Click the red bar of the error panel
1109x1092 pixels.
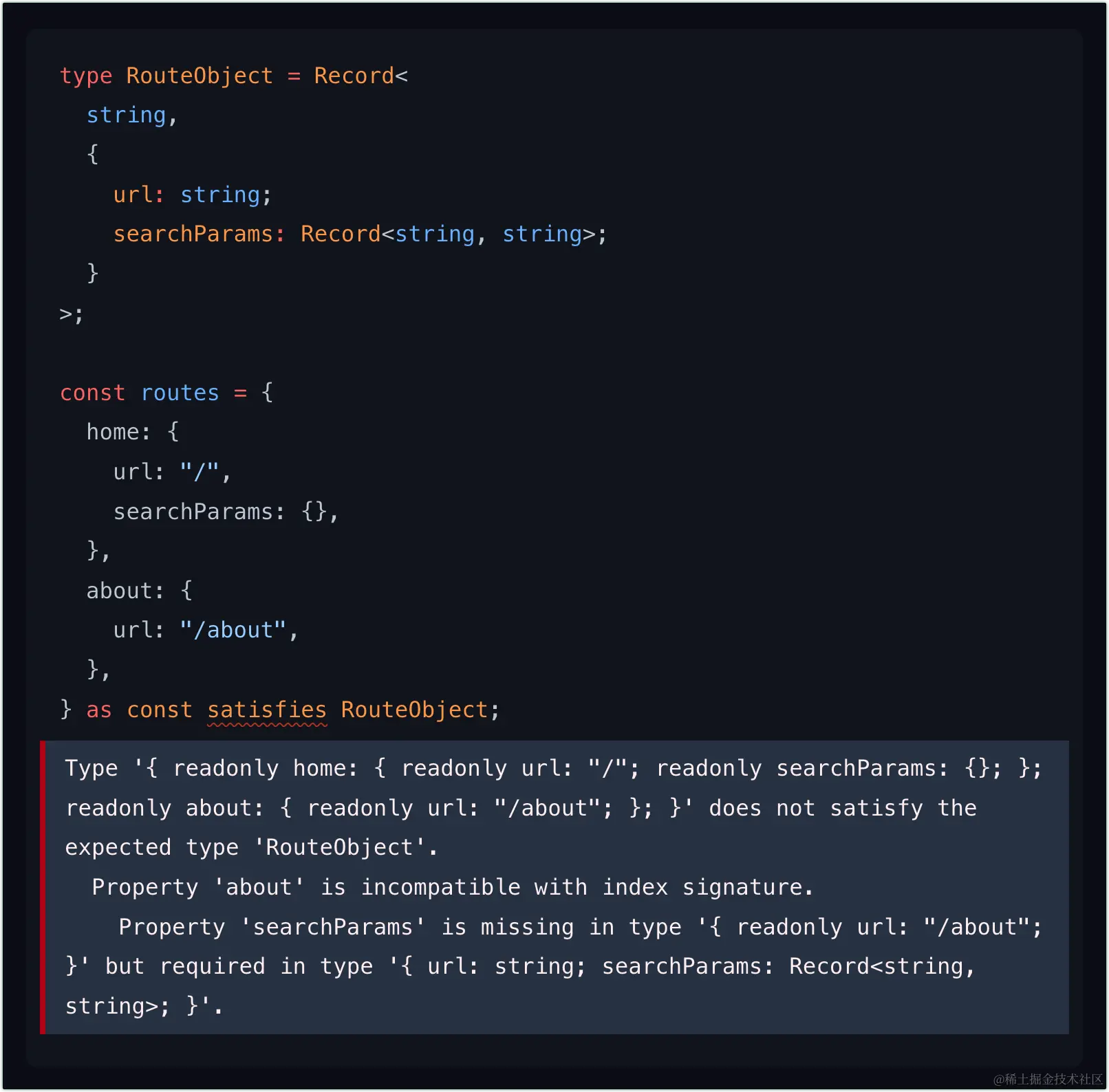point(43,887)
